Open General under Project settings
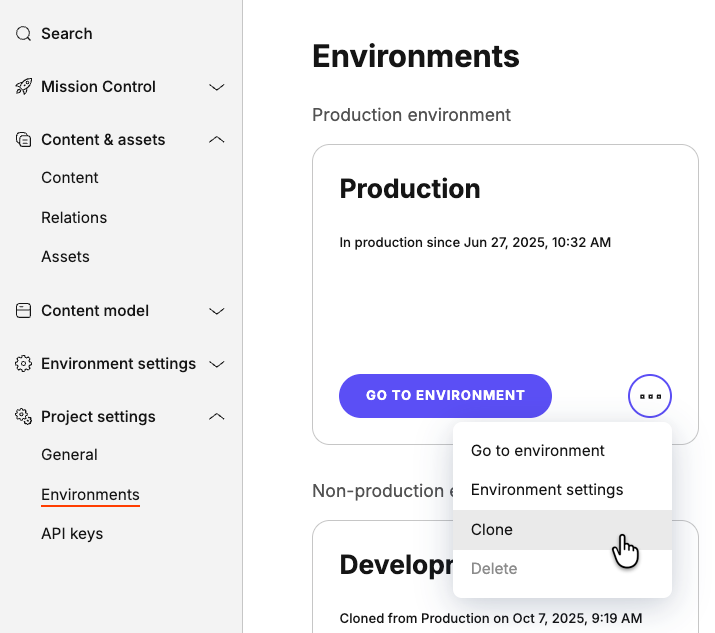The width and height of the screenshot is (715, 633). [x=69, y=455]
